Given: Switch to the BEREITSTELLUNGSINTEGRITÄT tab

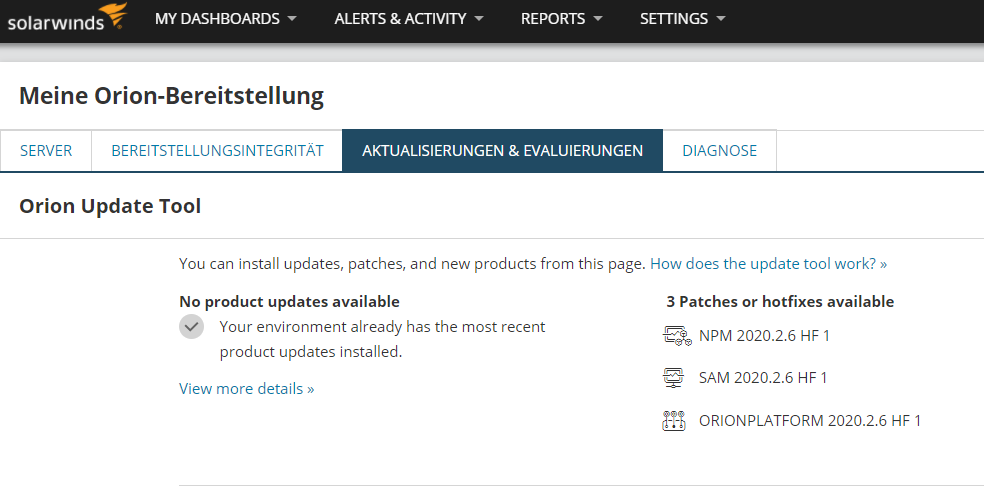Looking at the screenshot, I should tap(217, 151).
